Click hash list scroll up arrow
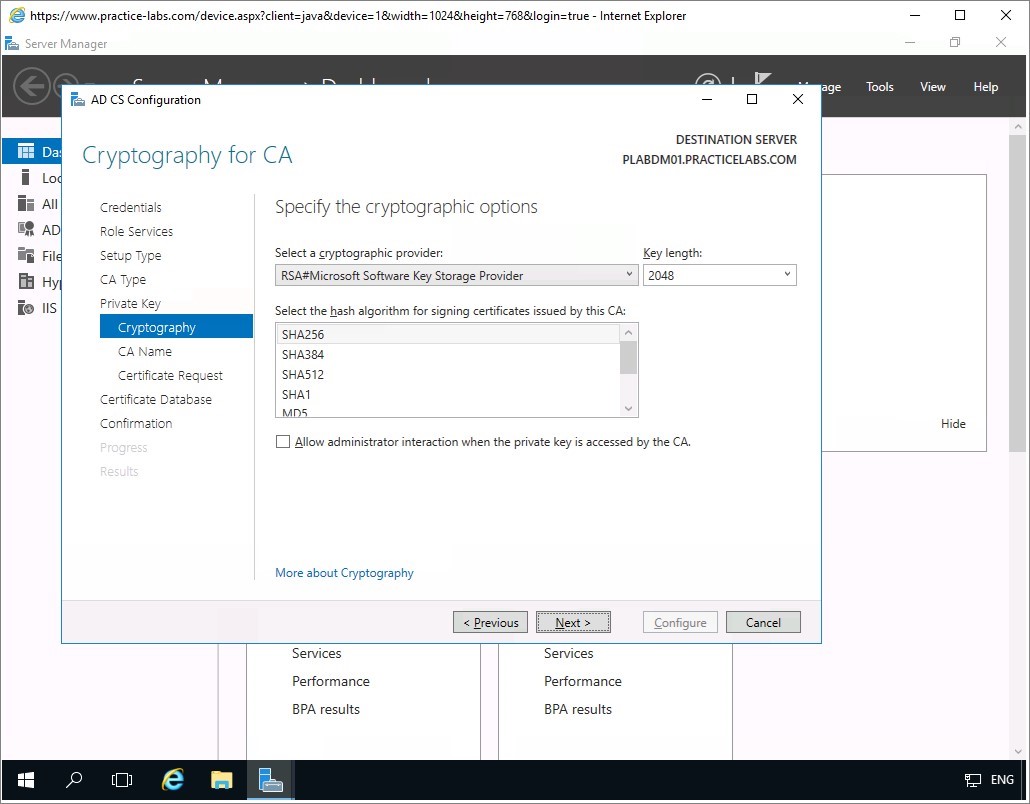Viewport: 1030px width, 804px height. pos(628,332)
